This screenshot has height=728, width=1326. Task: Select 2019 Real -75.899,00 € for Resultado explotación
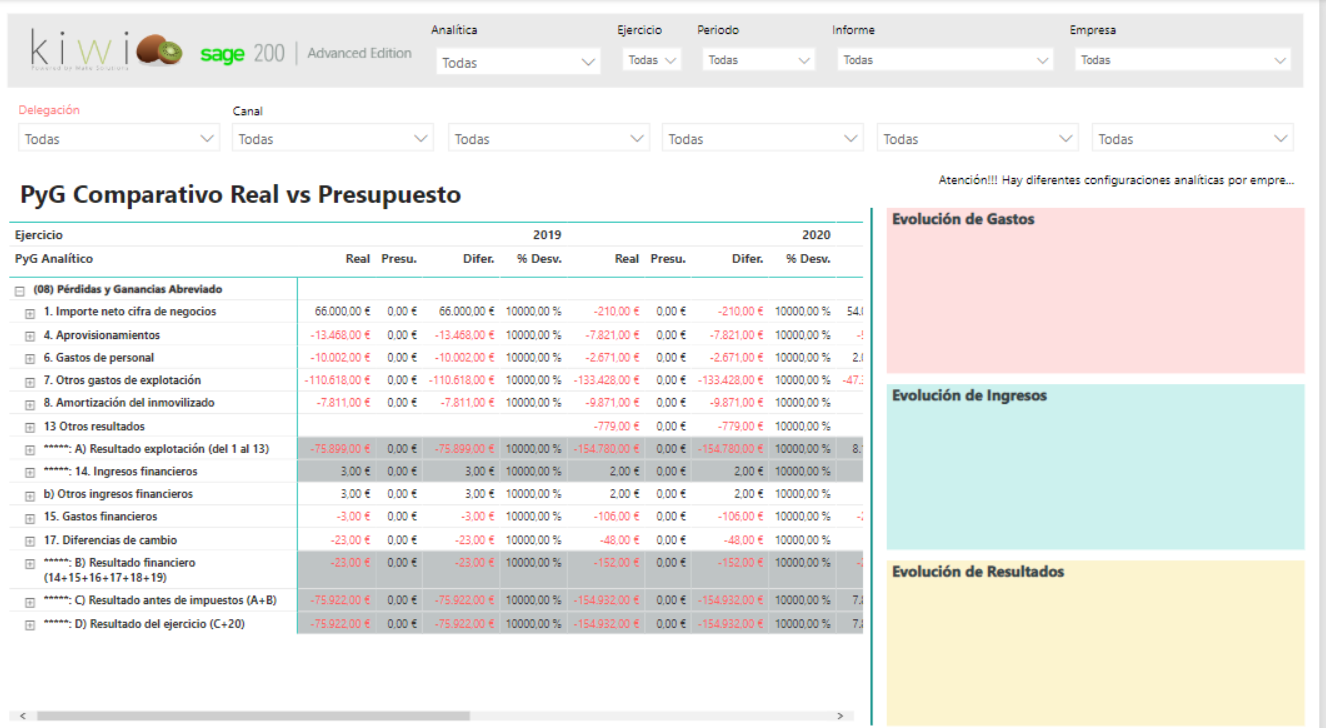point(341,449)
